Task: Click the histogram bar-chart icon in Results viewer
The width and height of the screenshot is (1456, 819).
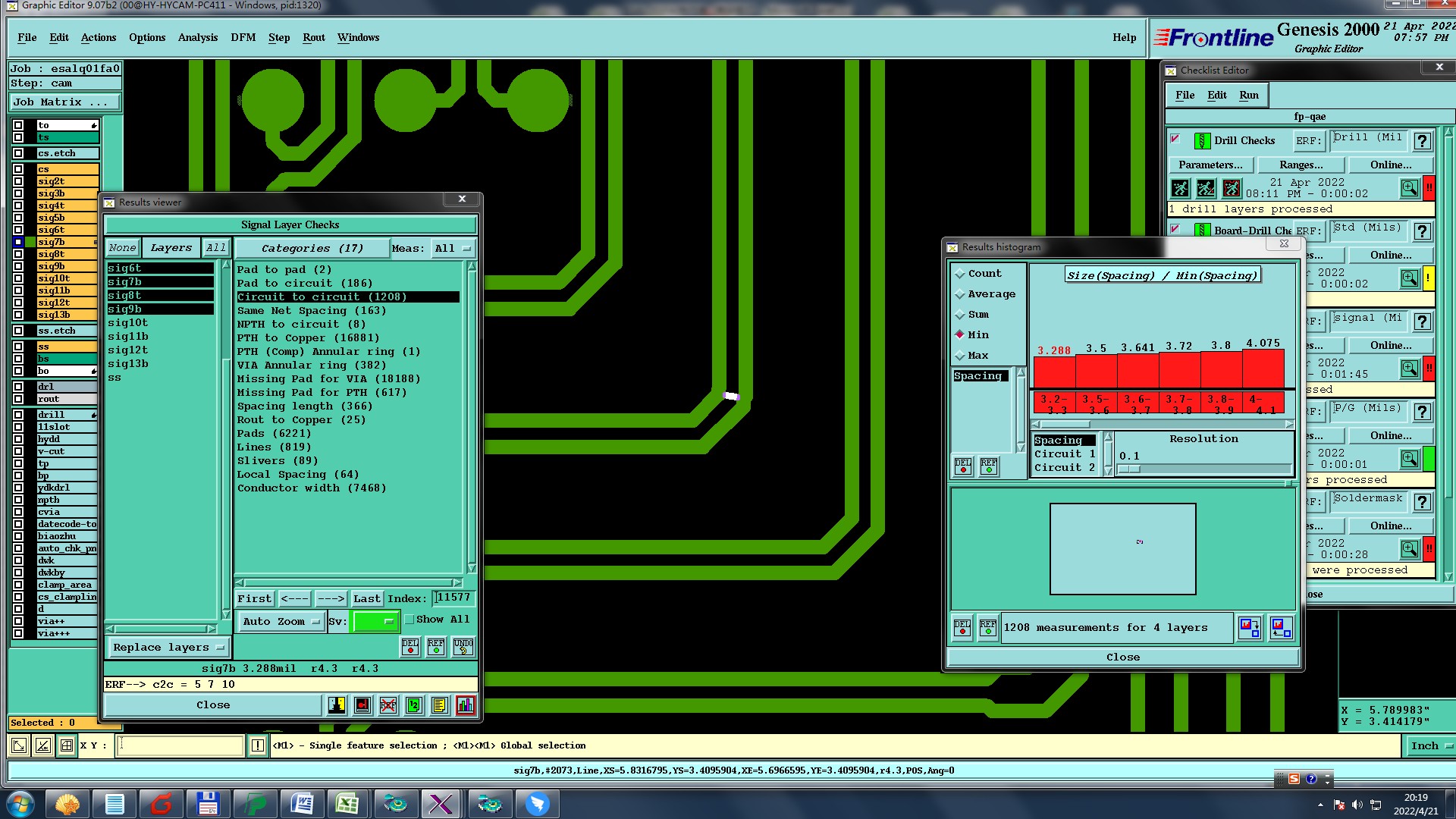Action: pos(465,705)
